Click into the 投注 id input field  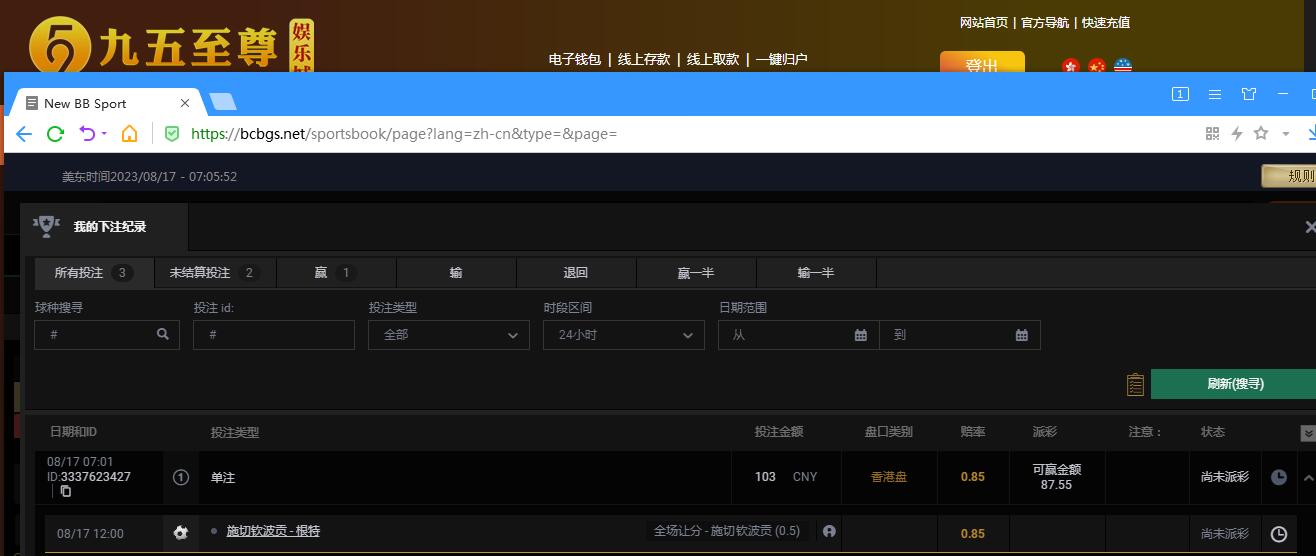[274, 335]
